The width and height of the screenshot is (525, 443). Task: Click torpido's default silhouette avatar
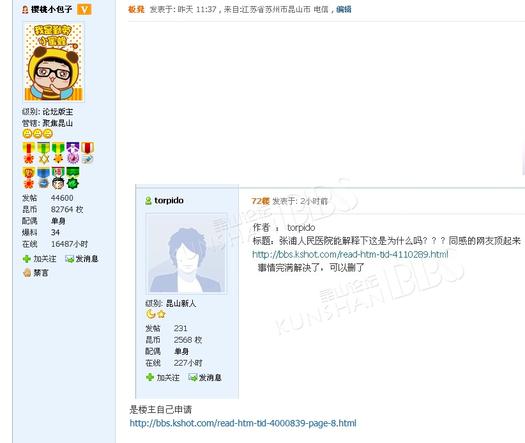click(x=186, y=253)
